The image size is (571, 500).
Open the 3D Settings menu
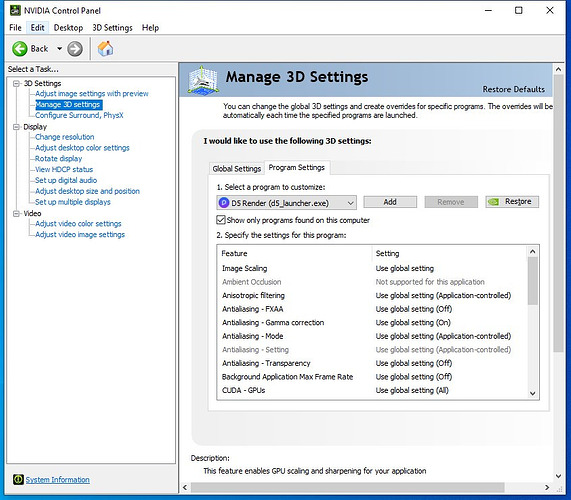[112, 28]
